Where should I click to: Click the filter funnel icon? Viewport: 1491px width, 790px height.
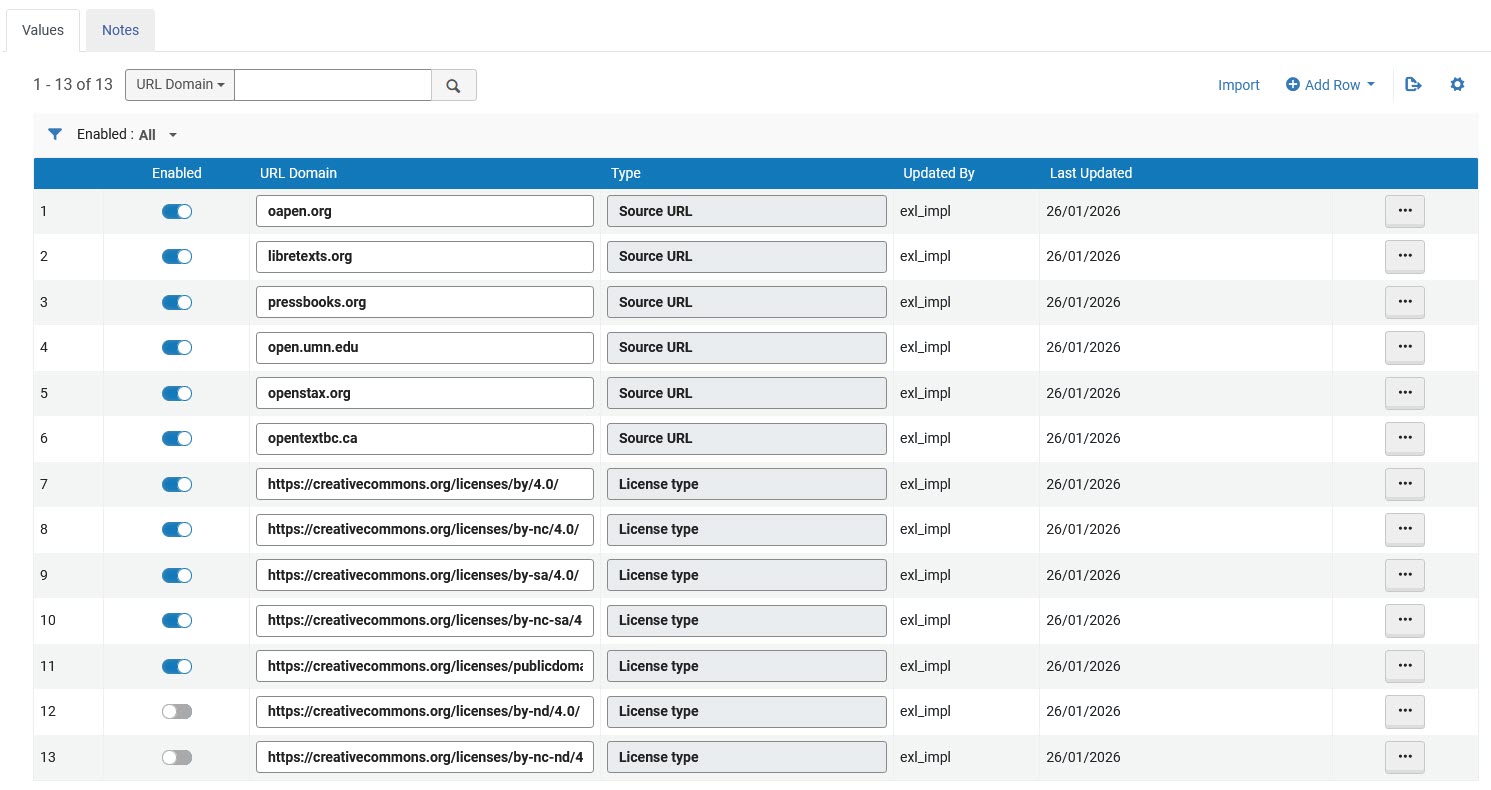[x=55, y=134]
